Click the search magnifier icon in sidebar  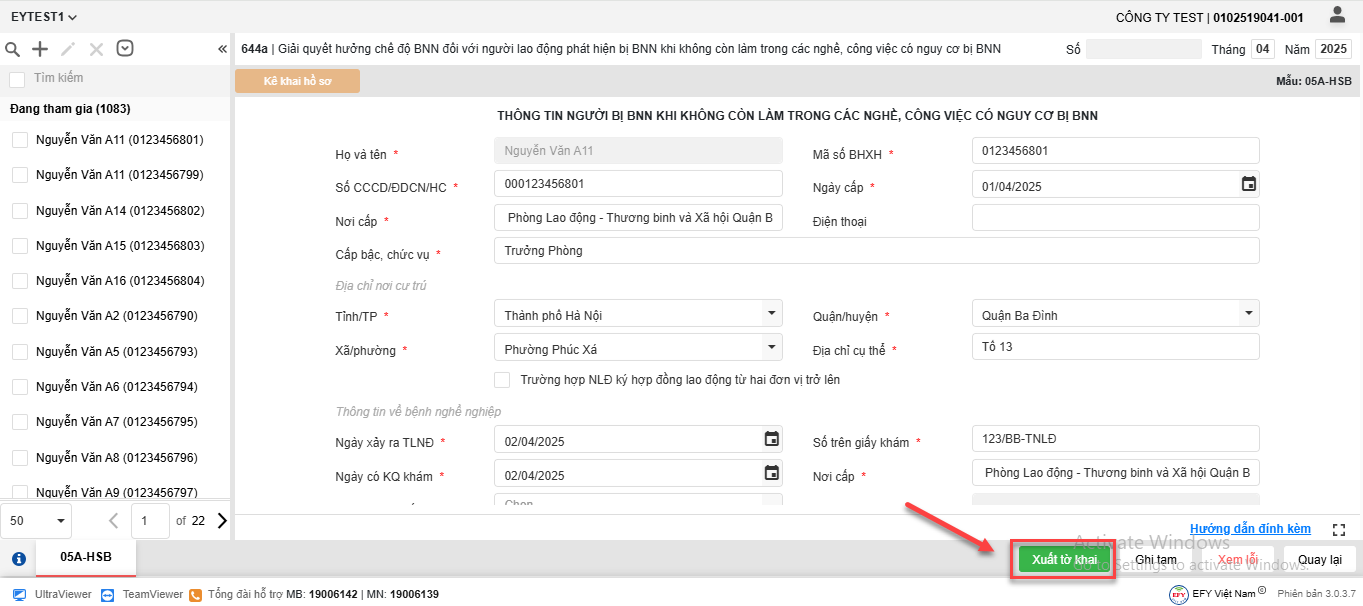[13, 49]
